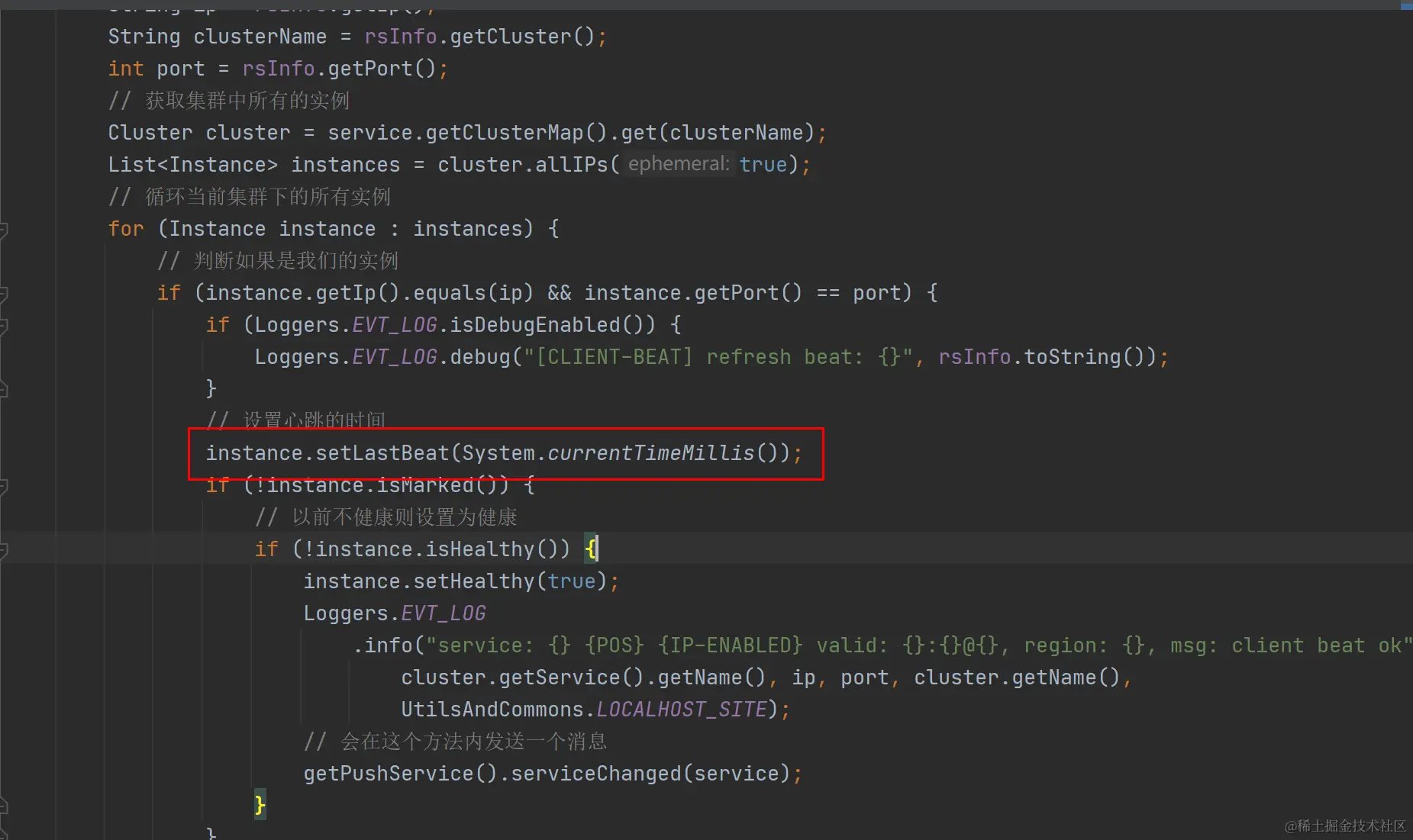Screen dimensions: 1413x840
Task: Click Loggers.EVT_LOG above the .info call
Action: click(x=395, y=613)
